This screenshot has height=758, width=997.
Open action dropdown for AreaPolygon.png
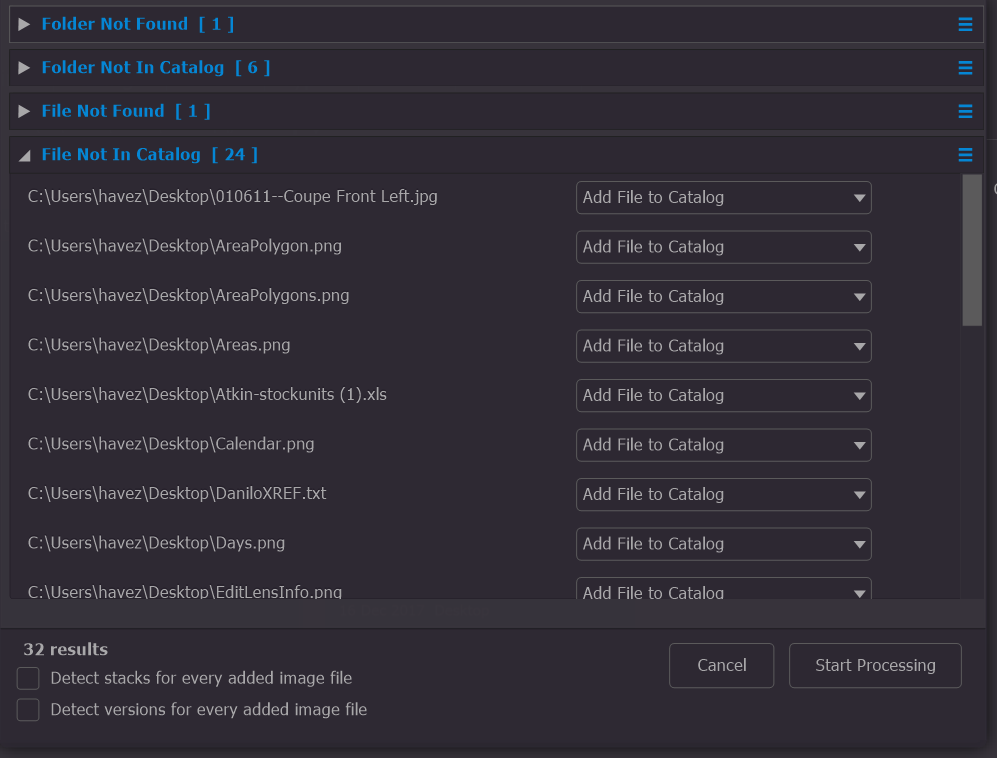[x=724, y=247]
